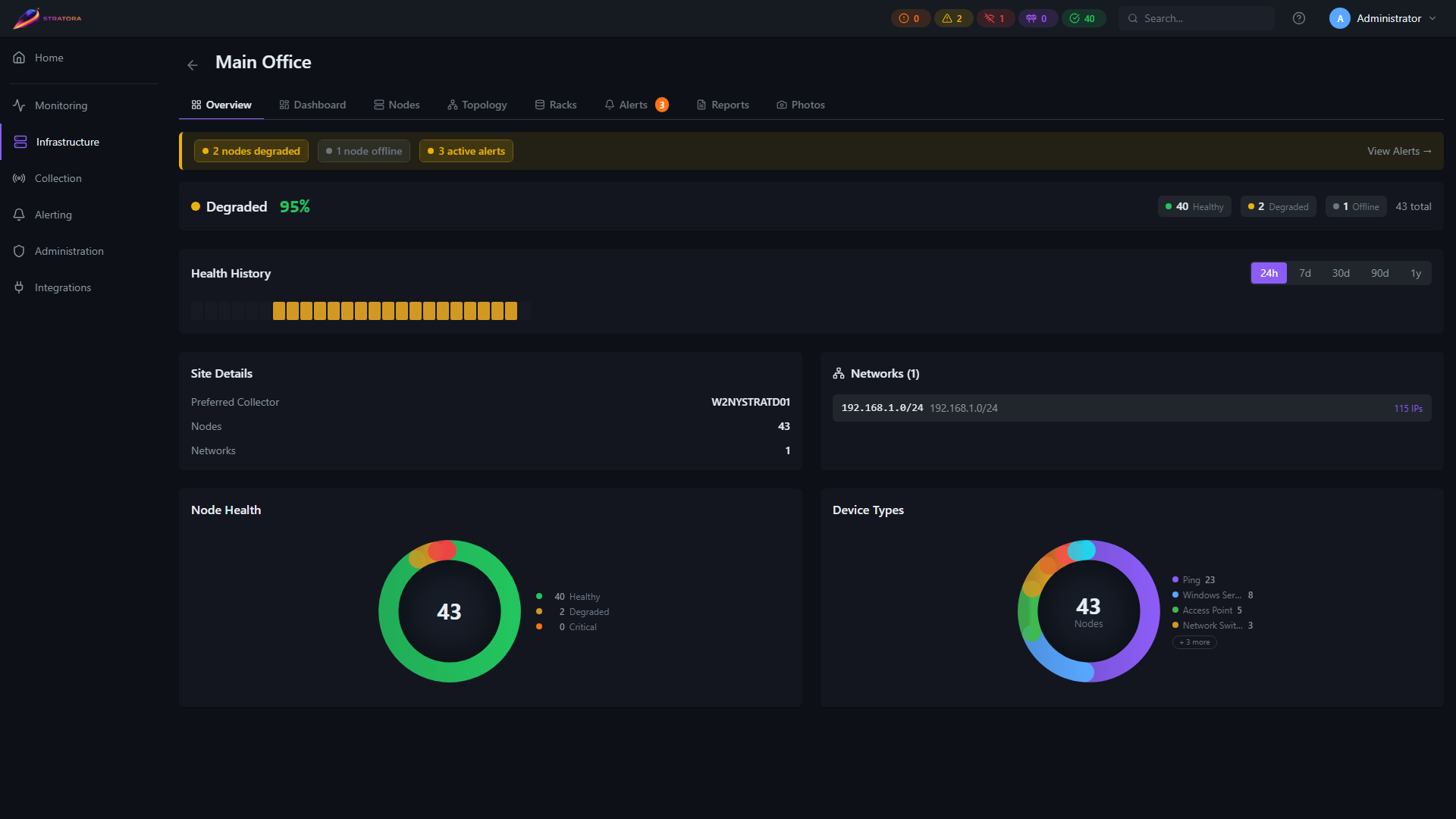Click the first yellow health history bar
Image resolution: width=1456 pixels, height=819 pixels.
tap(279, 311)
